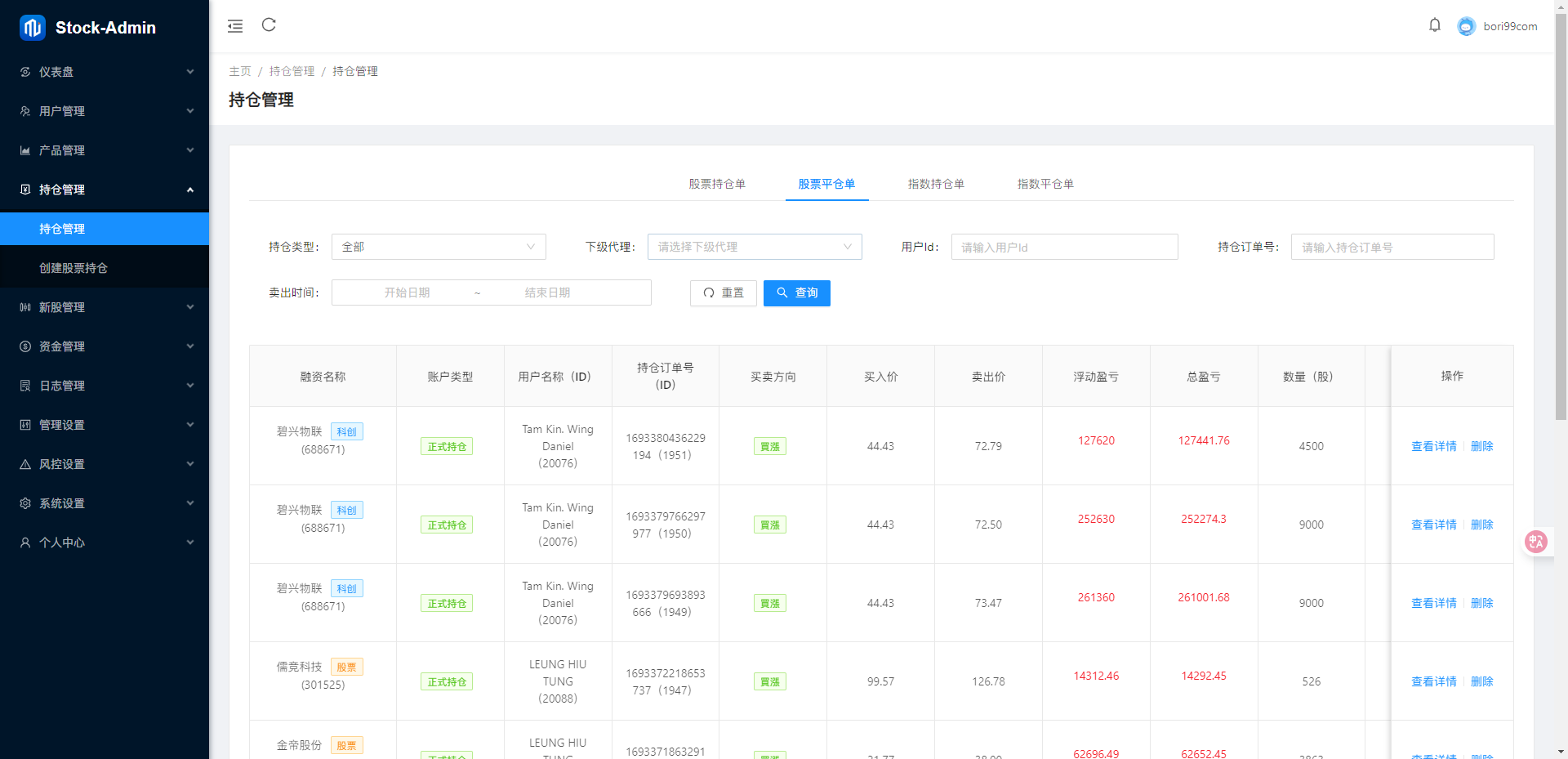Click the 资金管理 coin icon
Viewport: 1568px width, 759px height.
pyautogui.click(x=25, y=346)
